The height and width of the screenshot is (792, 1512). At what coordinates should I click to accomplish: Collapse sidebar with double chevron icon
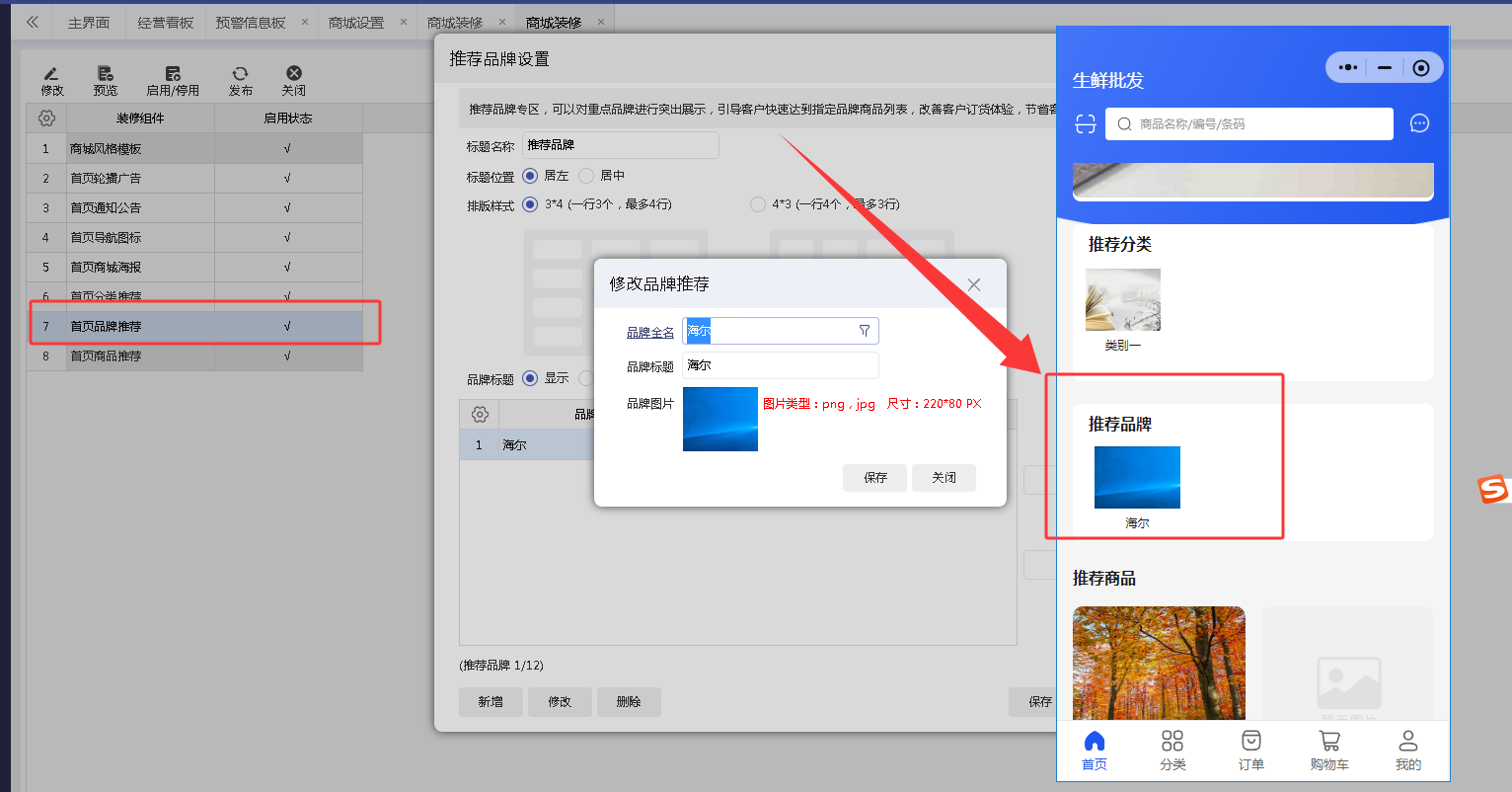coord(33,22)
